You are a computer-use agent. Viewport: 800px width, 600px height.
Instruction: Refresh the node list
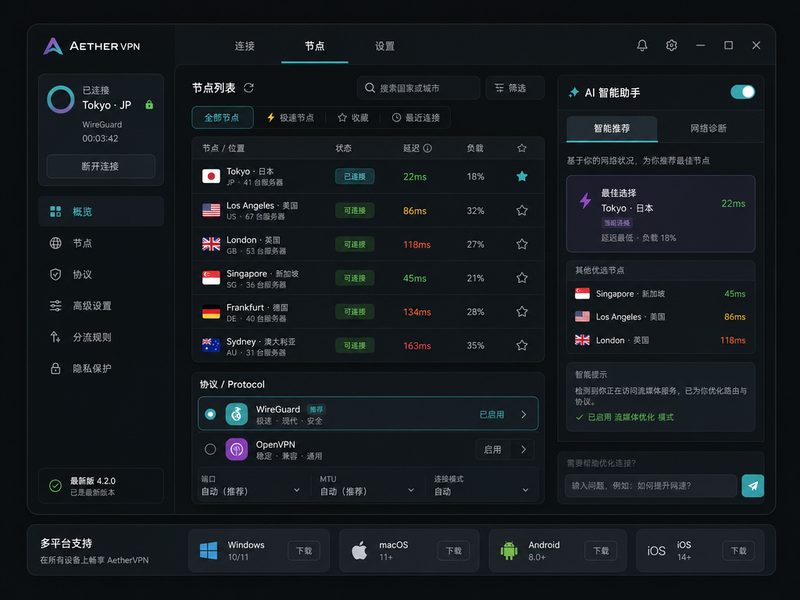click(x=248, y=88)
